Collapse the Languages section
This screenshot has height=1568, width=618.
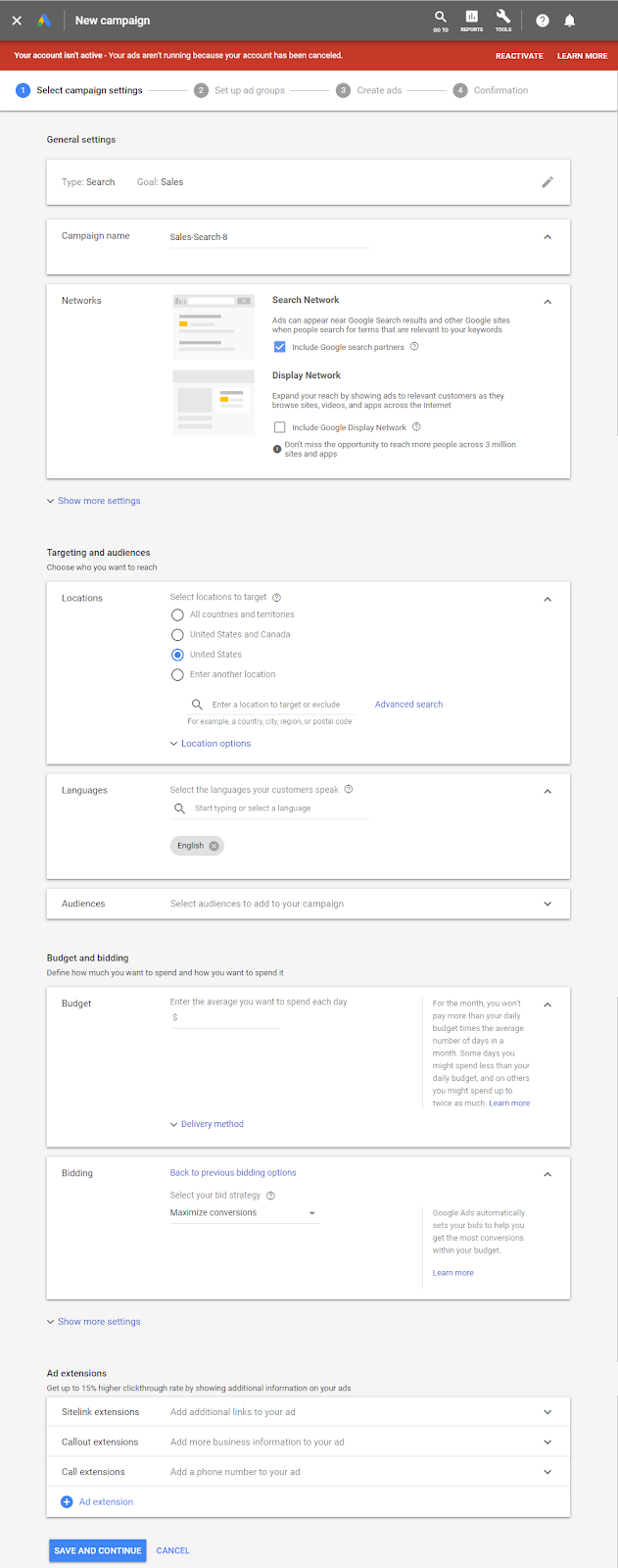[x=547, y=791]
